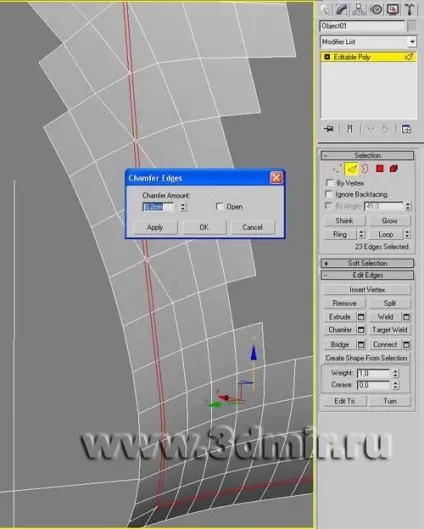Toggle Show End Result icon

(350, 129)
